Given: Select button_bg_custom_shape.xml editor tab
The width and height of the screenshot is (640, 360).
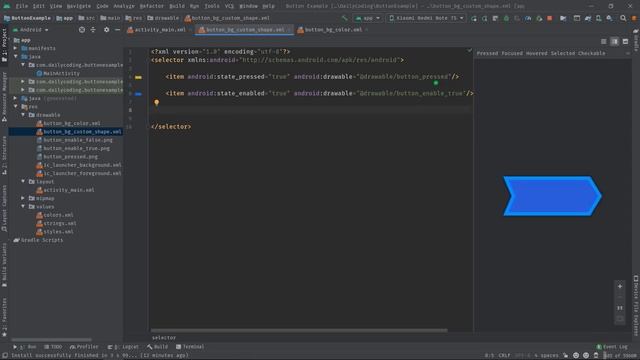Looking at the screenshot, I should coord(244,30).
